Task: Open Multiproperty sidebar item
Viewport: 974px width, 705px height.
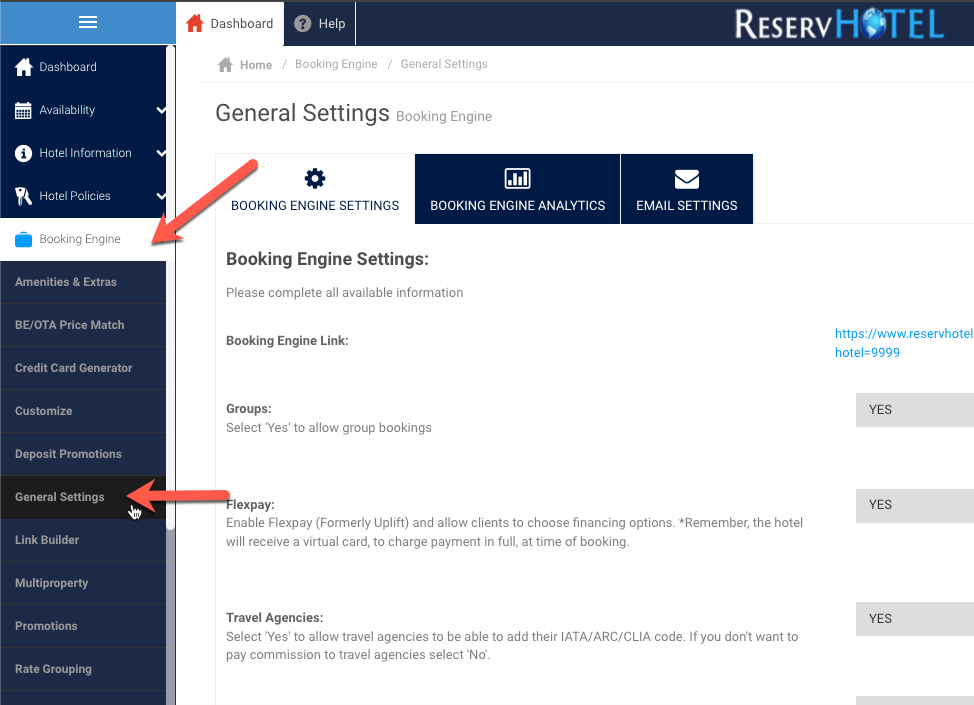Action: click(x=83, y=583)
